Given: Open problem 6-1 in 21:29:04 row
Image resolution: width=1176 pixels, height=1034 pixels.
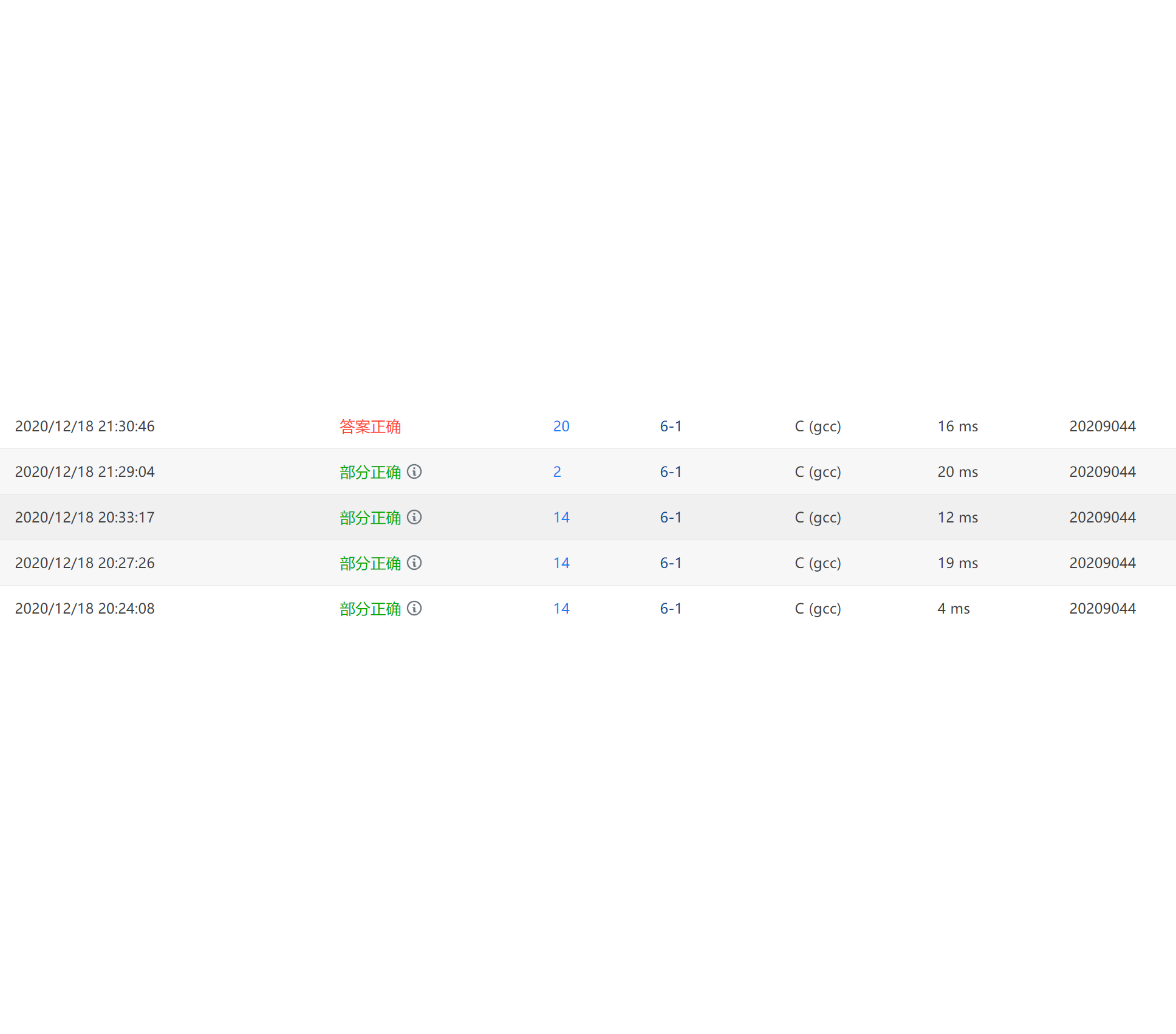Looking at the screenshot, I should pos(671,472).
